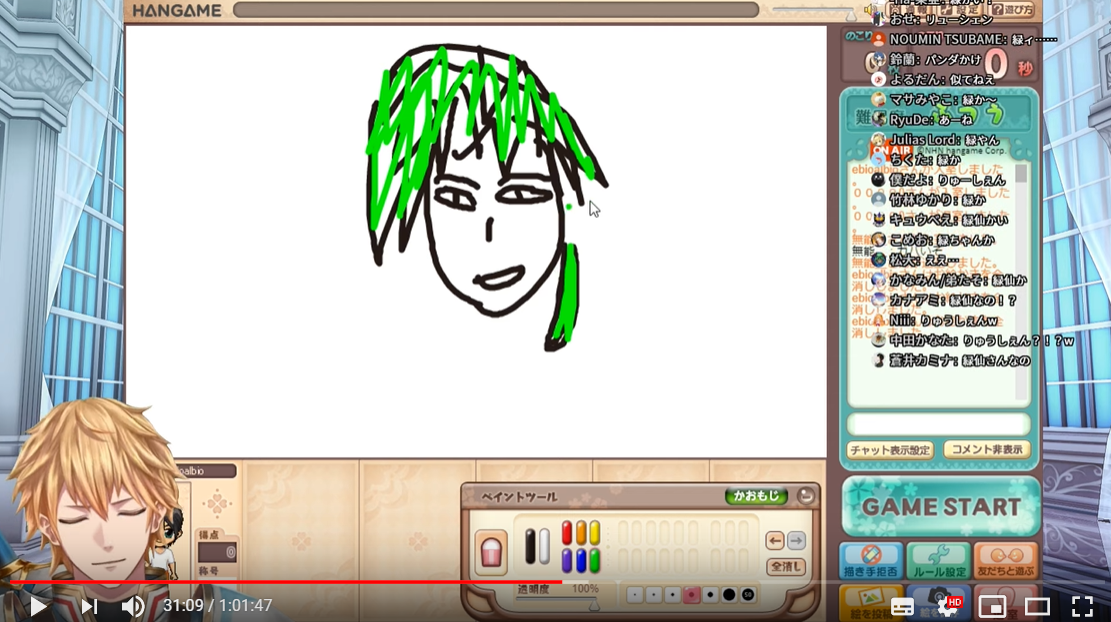Select the third brush size
The image size is (1111, 622).
(673, 595)
